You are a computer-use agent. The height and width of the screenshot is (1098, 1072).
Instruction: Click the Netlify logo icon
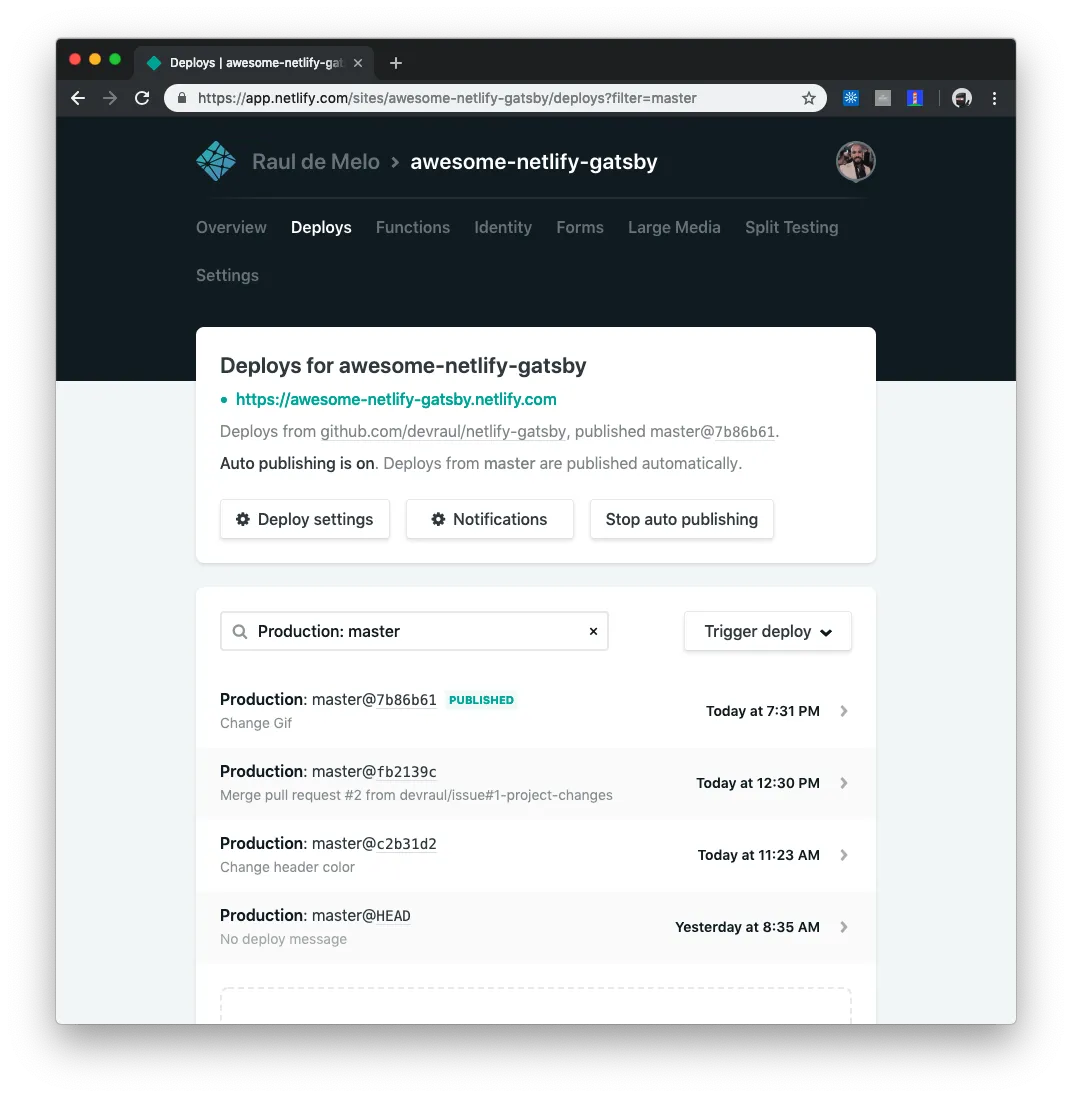(x=216, y=161)
